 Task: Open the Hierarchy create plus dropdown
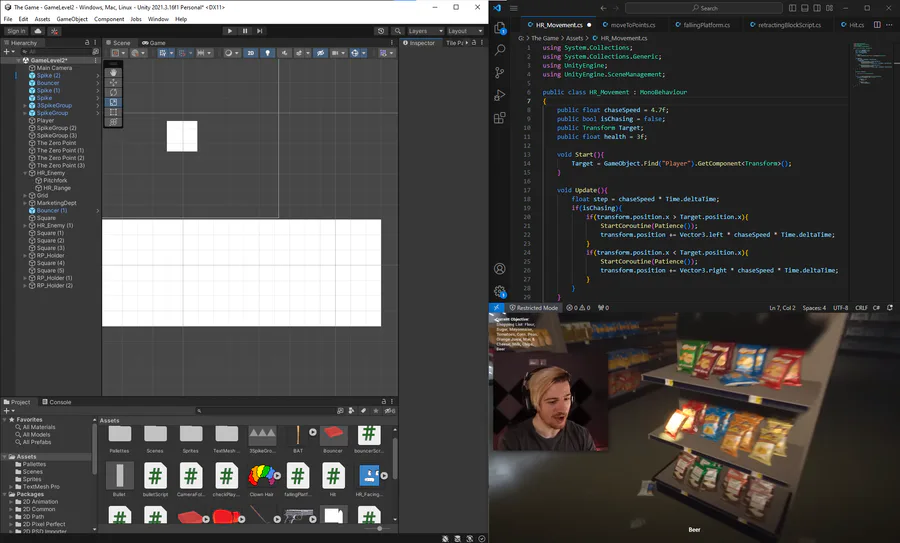click(x=9, y=52)
